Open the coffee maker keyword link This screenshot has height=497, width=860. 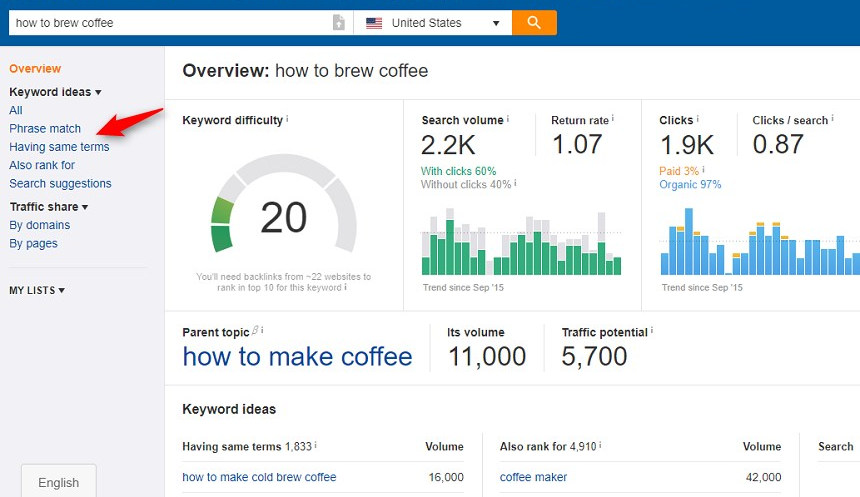pyautogui.click(x=533, y=477)
